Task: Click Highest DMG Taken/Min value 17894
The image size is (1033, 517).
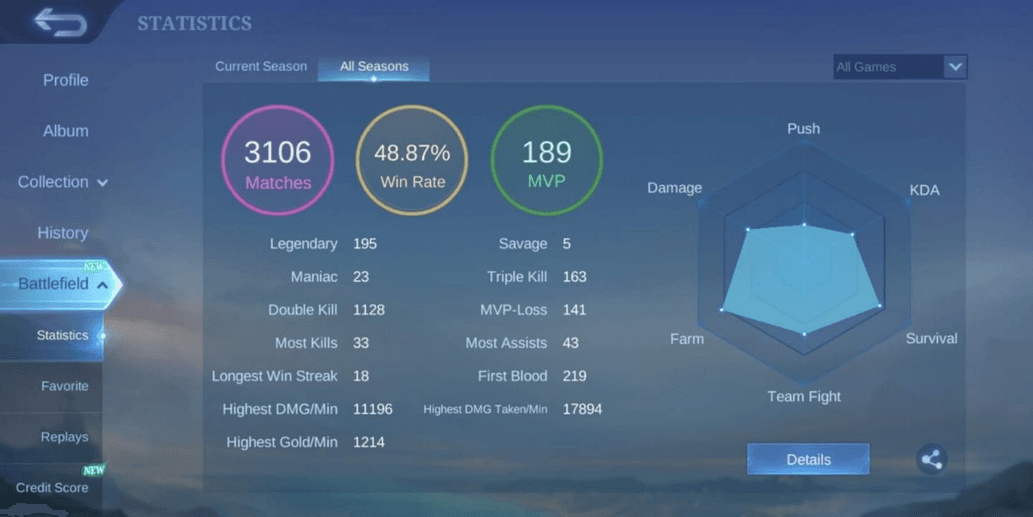Action: pos(582,409)
